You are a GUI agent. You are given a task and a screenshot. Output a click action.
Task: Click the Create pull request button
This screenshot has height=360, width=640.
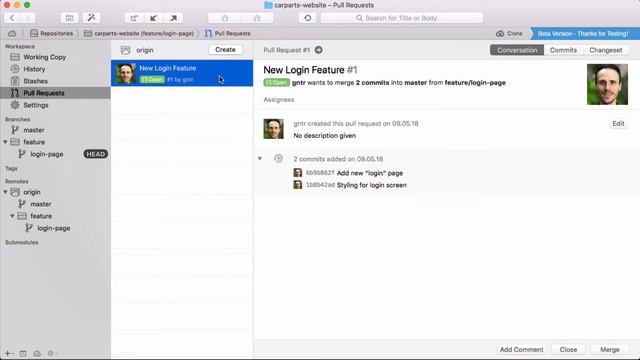coord(225,49)
